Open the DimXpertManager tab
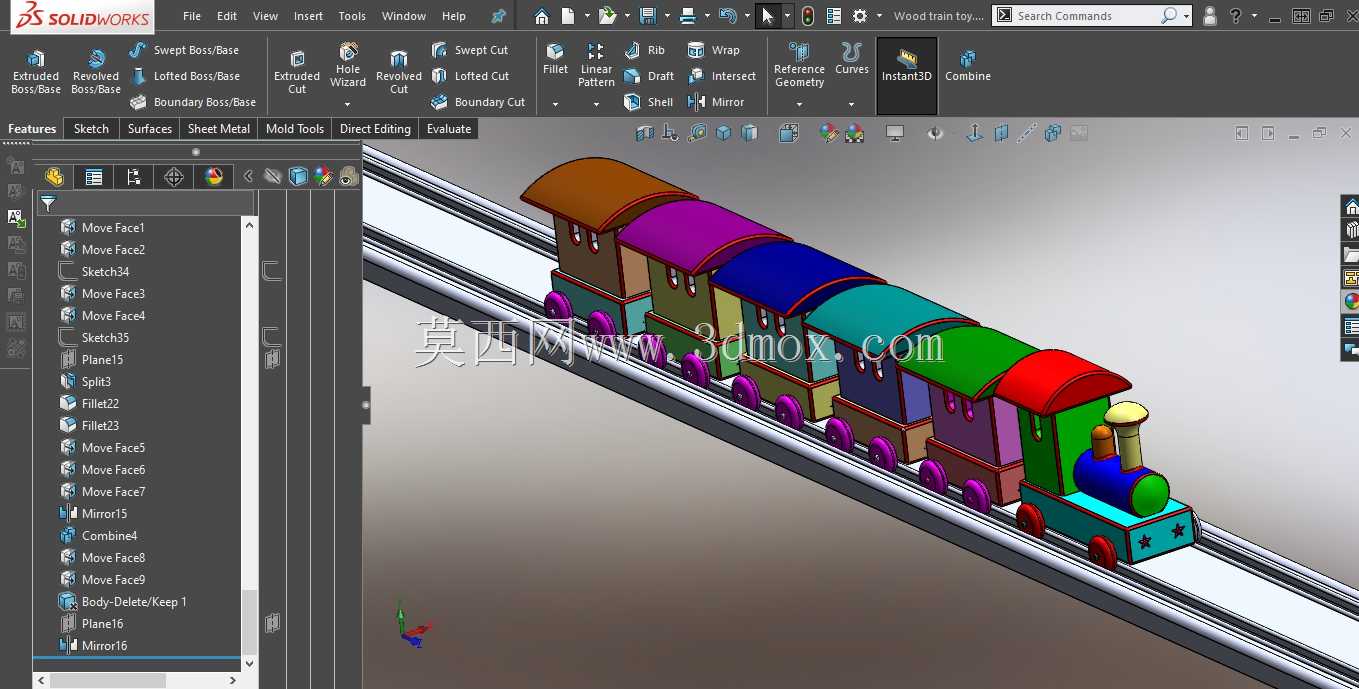This screenshot has width=1359, height=689. click(174, 177)
